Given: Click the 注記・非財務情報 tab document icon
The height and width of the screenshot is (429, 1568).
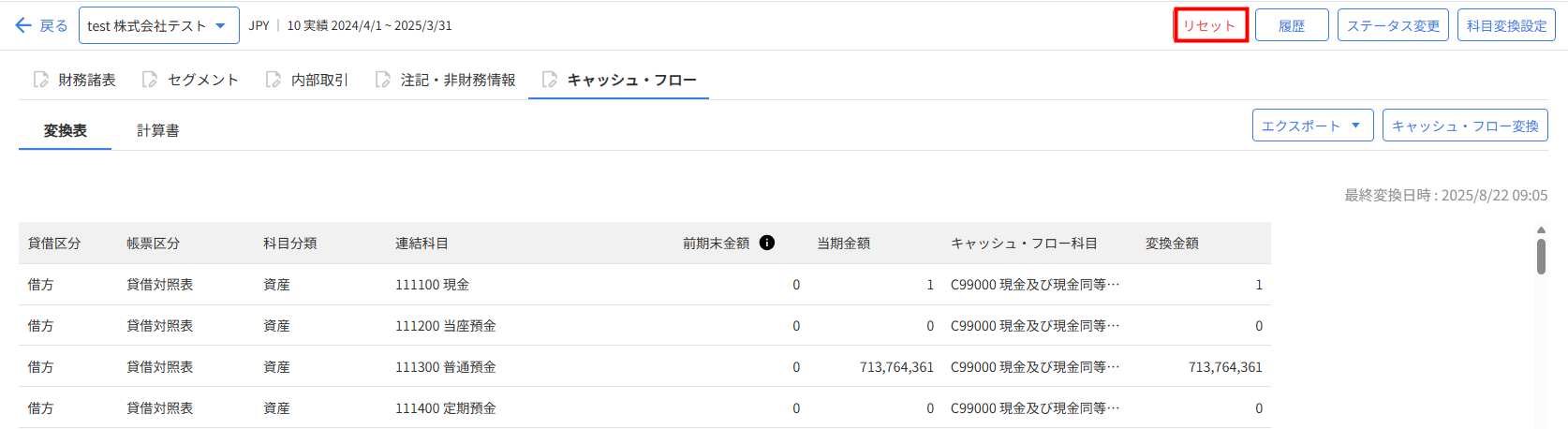Looking at the screenshot, I should (x=383, y=80).
